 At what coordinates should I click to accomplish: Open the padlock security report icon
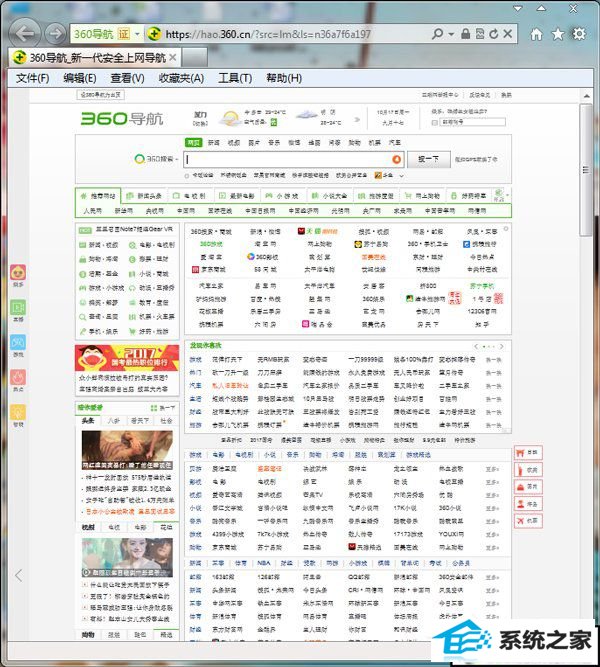coord(466,34)
